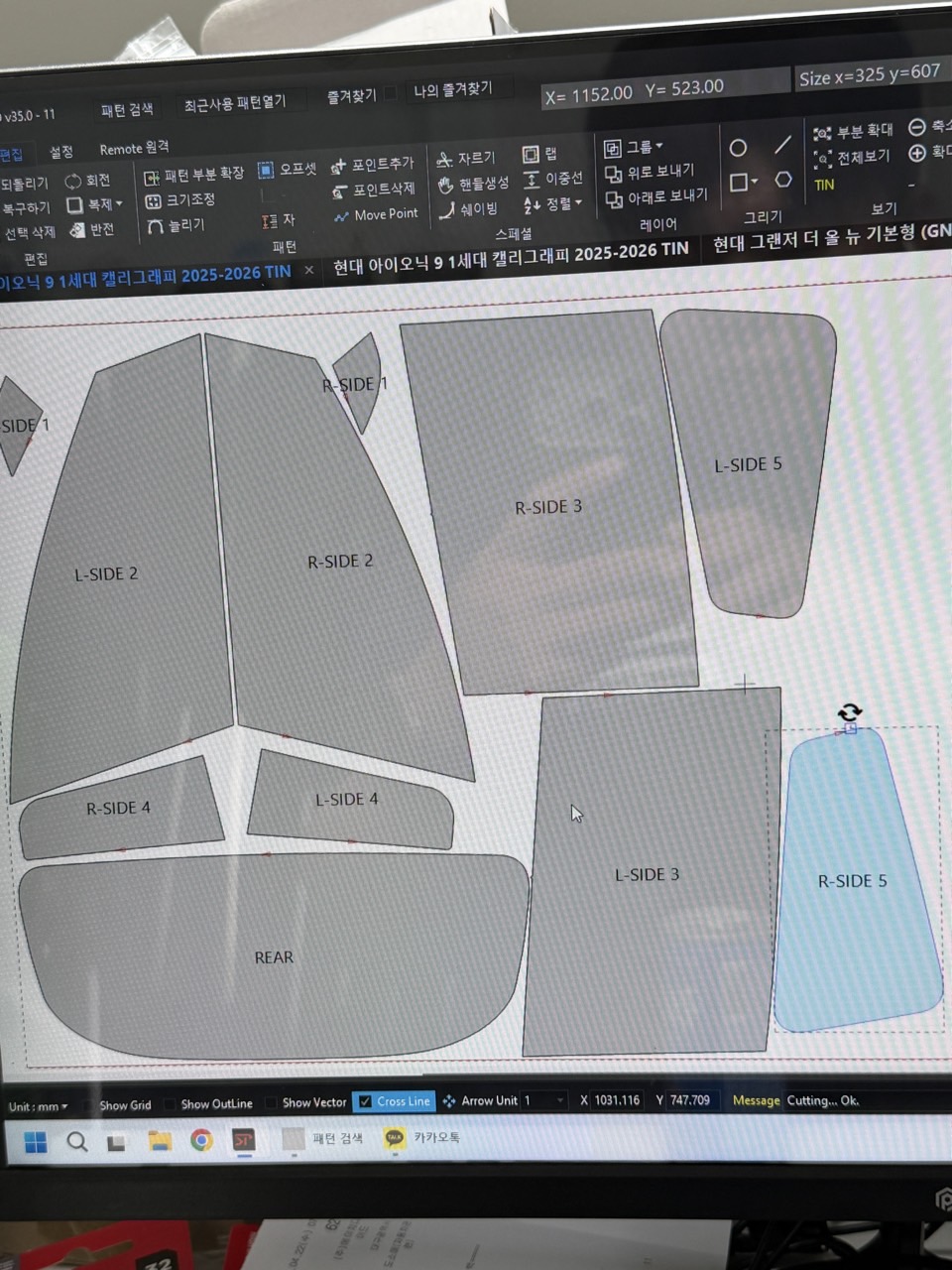Click 위로 보내기 (bring forward)

[x=650, y=173]
